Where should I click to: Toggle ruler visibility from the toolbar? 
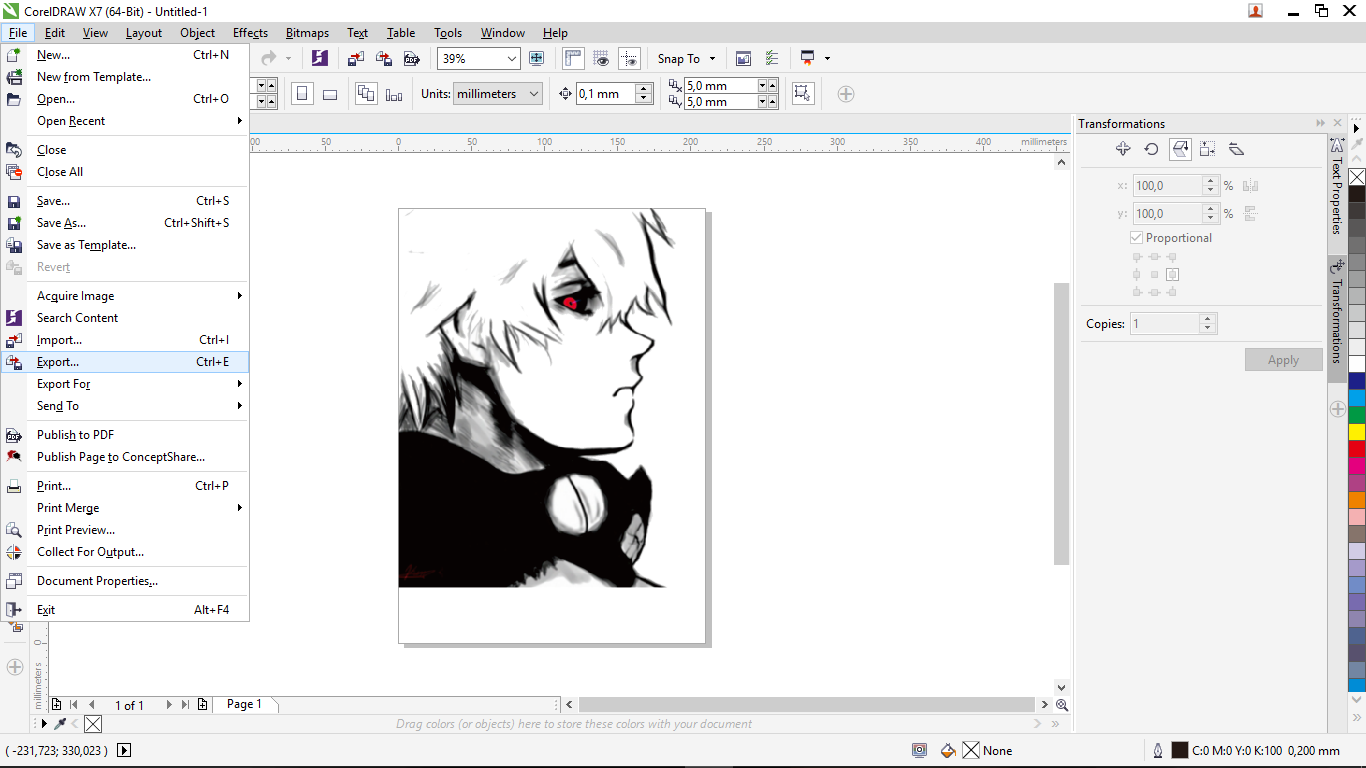(573, 58)
